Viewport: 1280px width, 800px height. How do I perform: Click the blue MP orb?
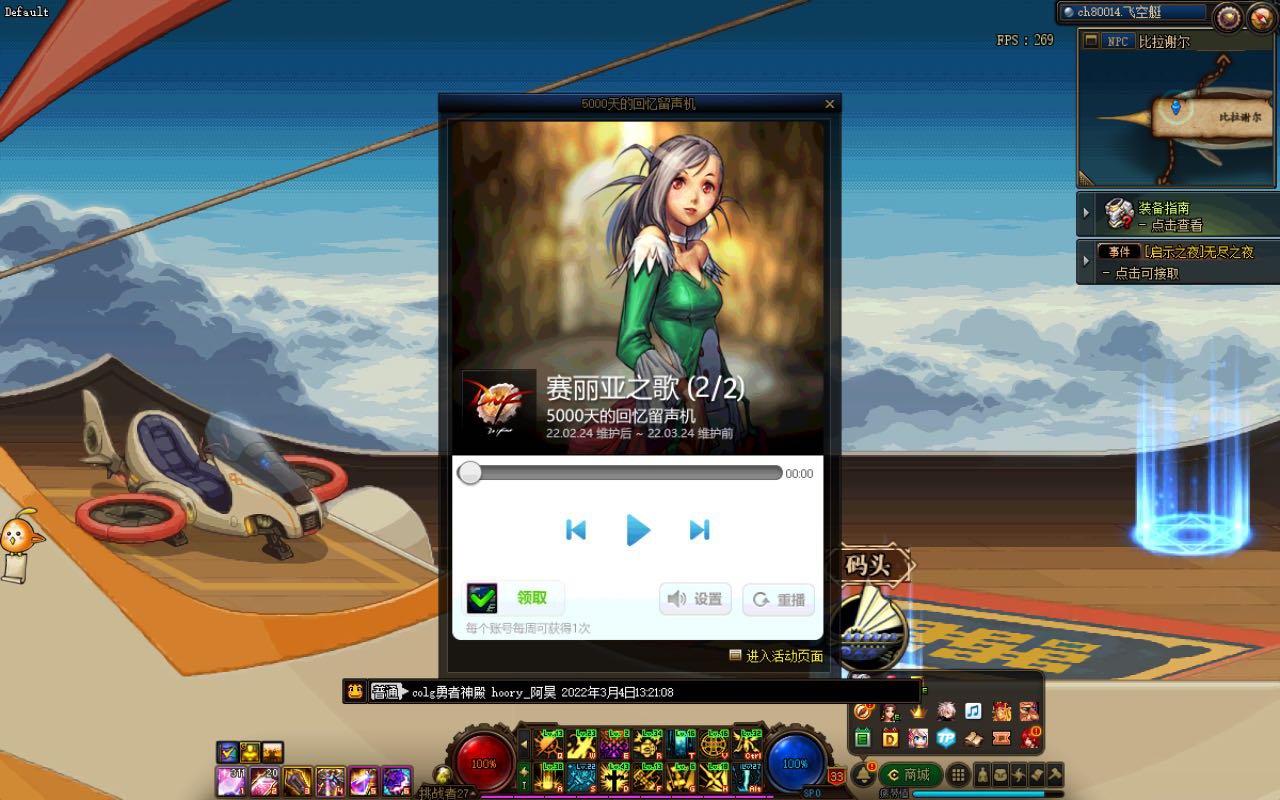[796, 763]
